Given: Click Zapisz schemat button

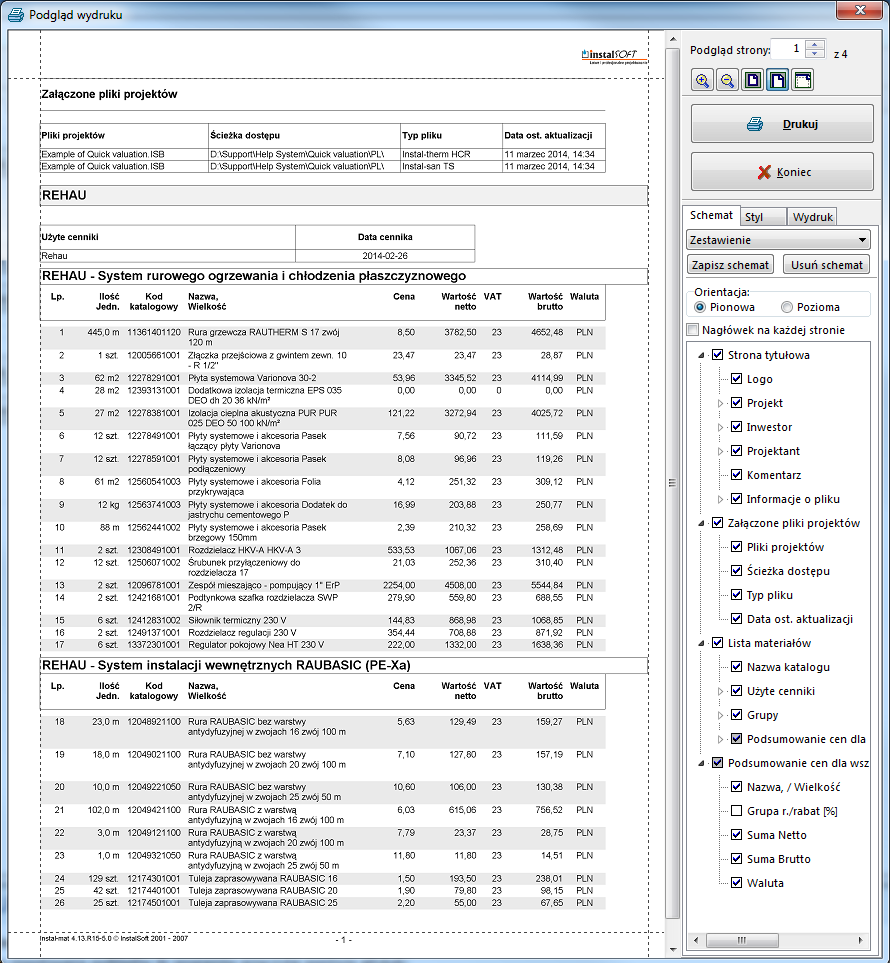Looking at the screenshot, I should click(x=732, y=265).
